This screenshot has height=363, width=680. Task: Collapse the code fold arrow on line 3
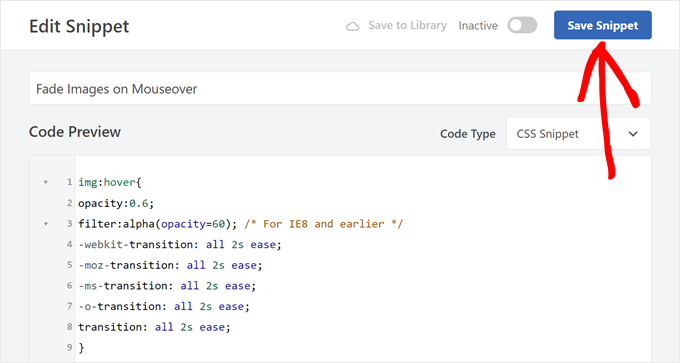pyautogui.click(x=46, y=224)
